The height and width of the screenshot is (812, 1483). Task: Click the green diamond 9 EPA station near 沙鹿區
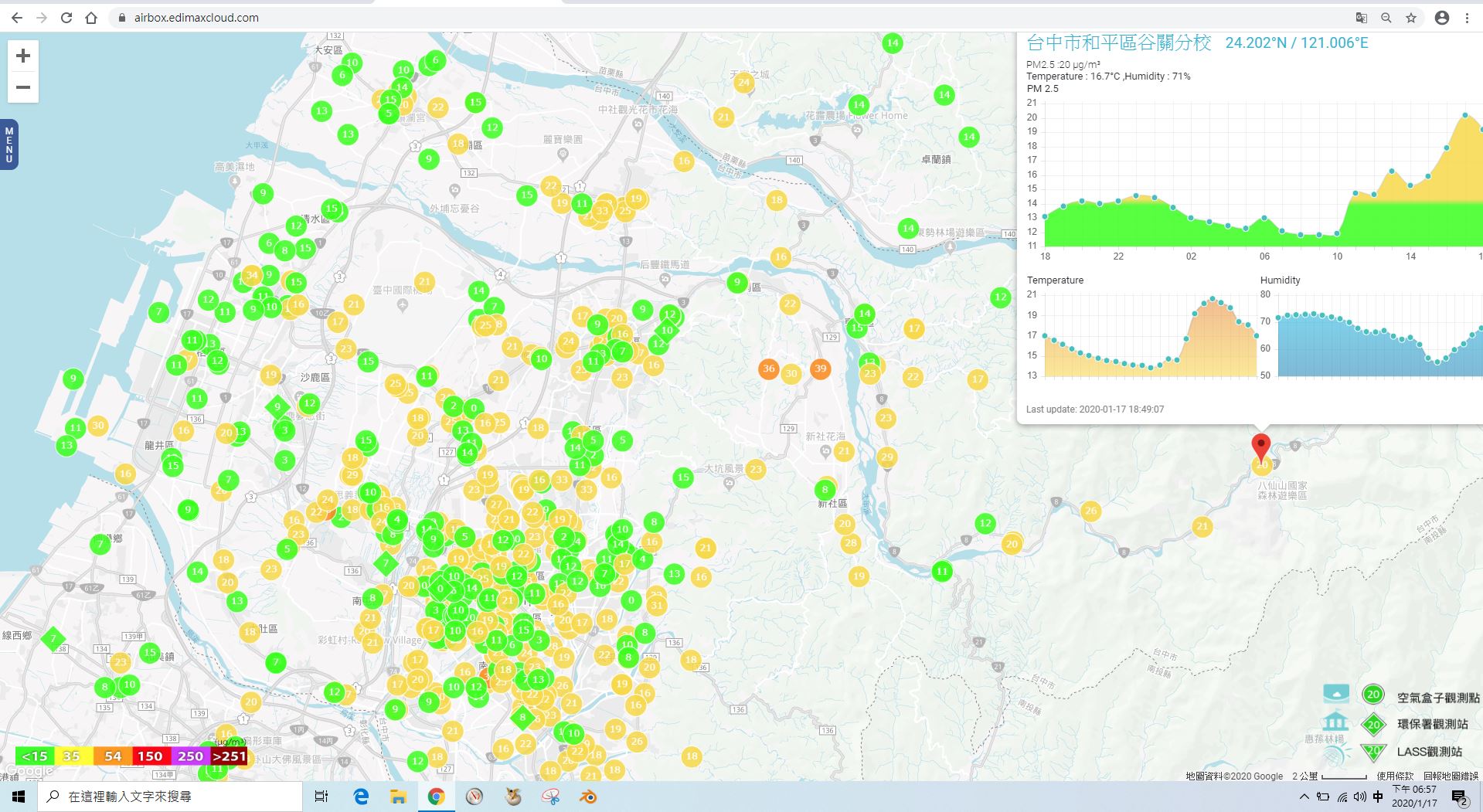pyautogui.click(x=277, y=406)
